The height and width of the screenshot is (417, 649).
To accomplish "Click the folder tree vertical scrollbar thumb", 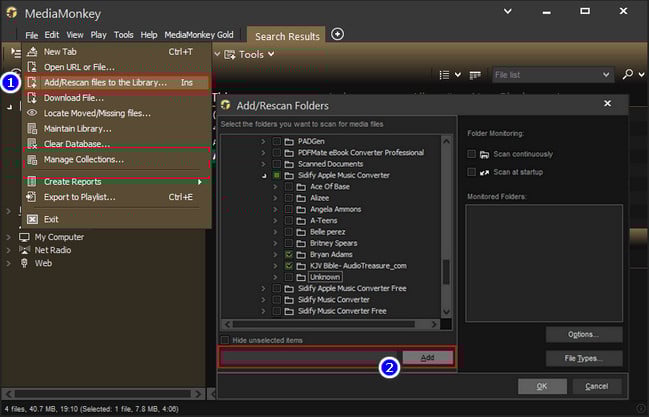I will tap(446, 272).
